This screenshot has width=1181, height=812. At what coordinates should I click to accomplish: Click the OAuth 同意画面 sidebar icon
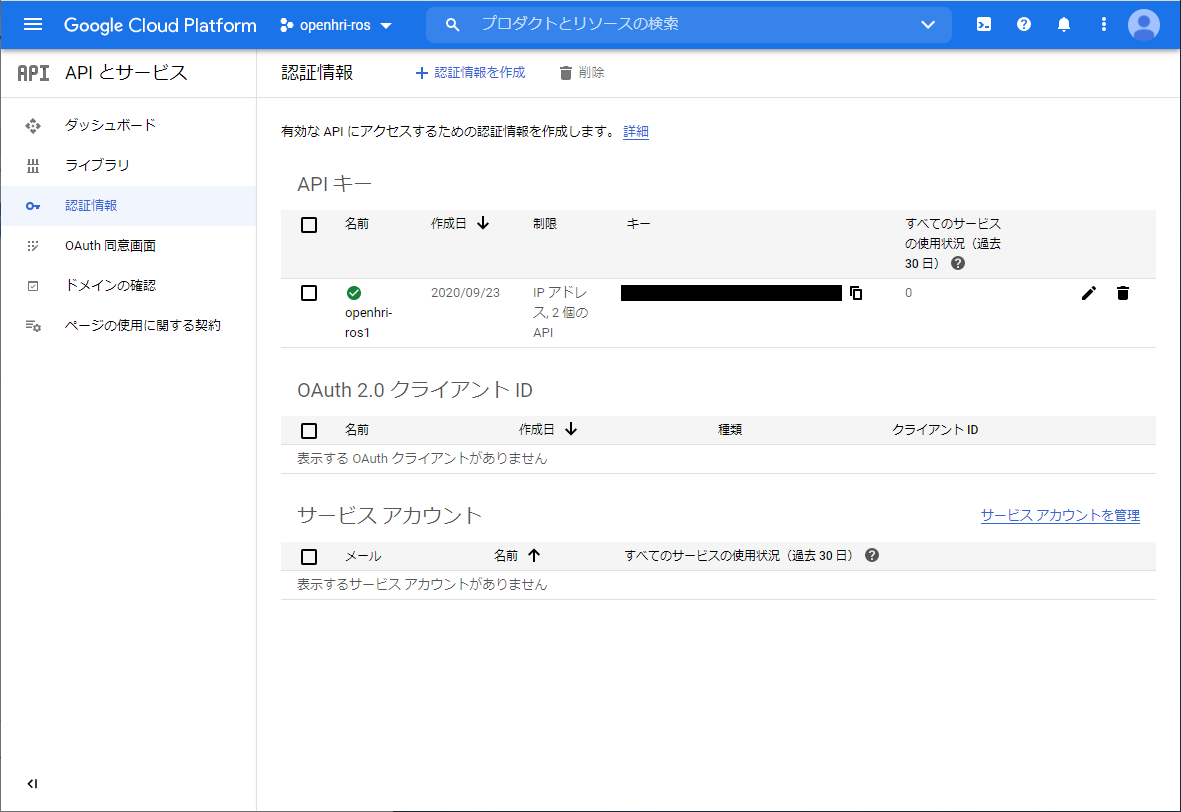pyautogui.click(x=32, y=246)
